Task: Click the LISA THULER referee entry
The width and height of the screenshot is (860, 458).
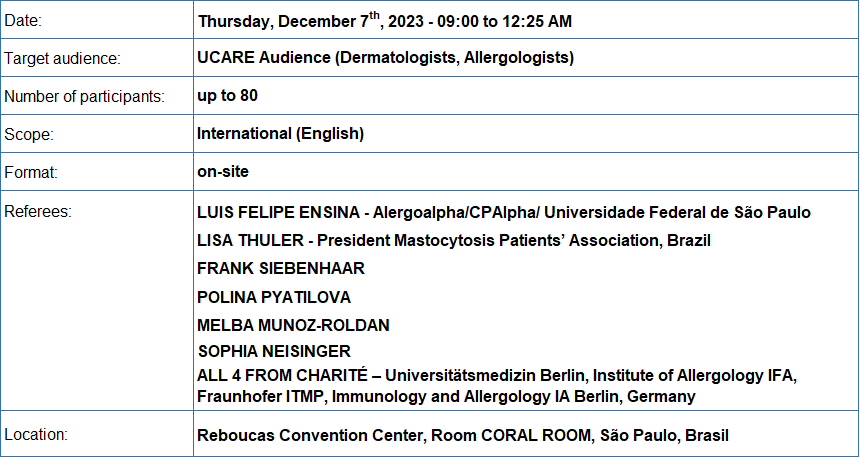Action: pyautogui.click(x=454, y=240)
